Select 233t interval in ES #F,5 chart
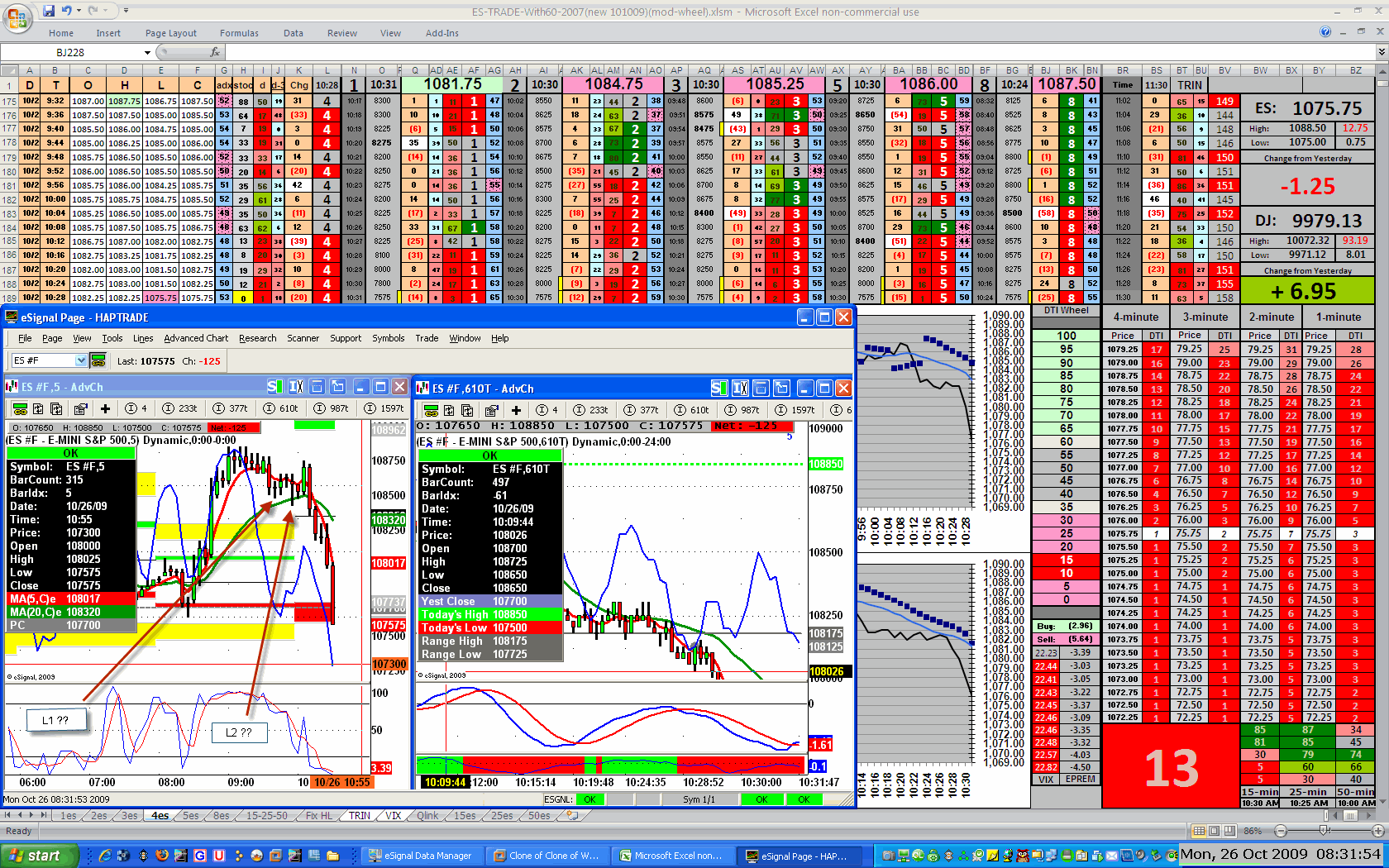 coord(180,408)
